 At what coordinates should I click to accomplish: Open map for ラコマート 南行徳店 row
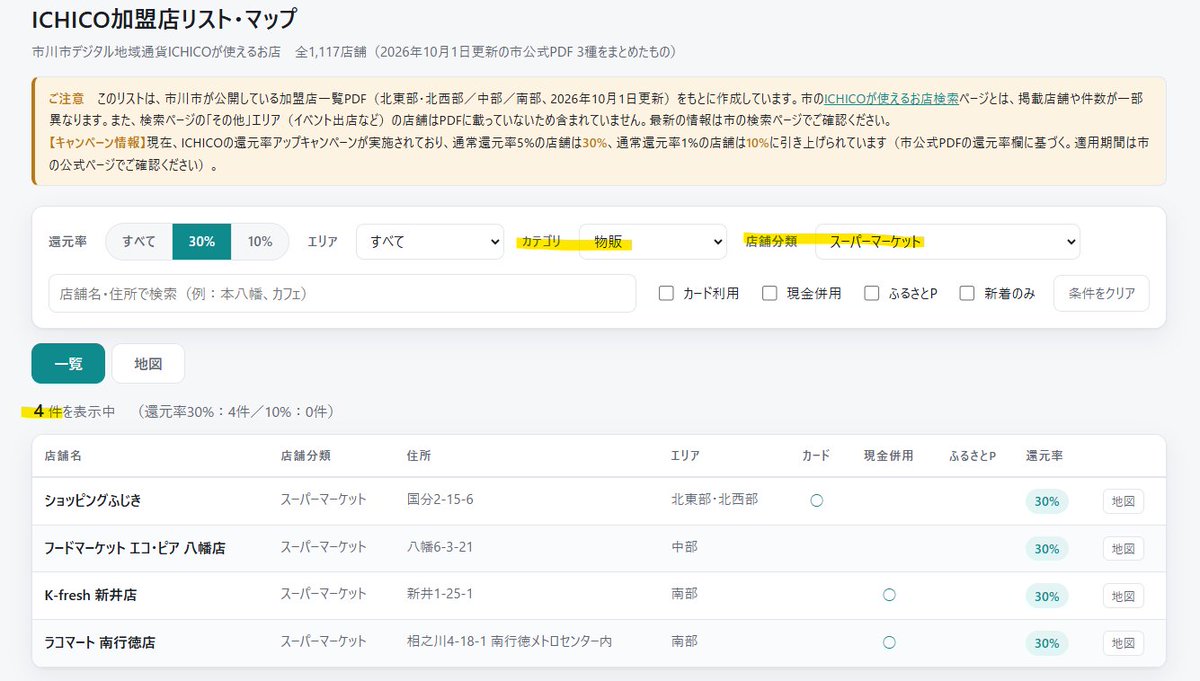click(1123, 643)
